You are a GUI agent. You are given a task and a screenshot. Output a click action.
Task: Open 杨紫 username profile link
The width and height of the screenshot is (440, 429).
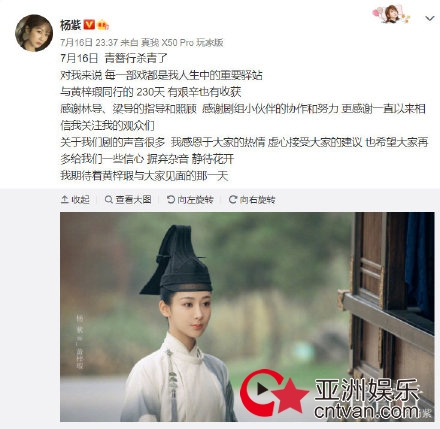click(70, 25)
